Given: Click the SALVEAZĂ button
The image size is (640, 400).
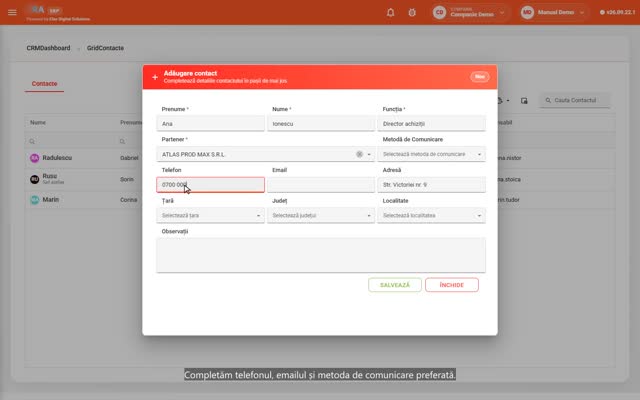Looking at the screenshot, I should point(395,285).
